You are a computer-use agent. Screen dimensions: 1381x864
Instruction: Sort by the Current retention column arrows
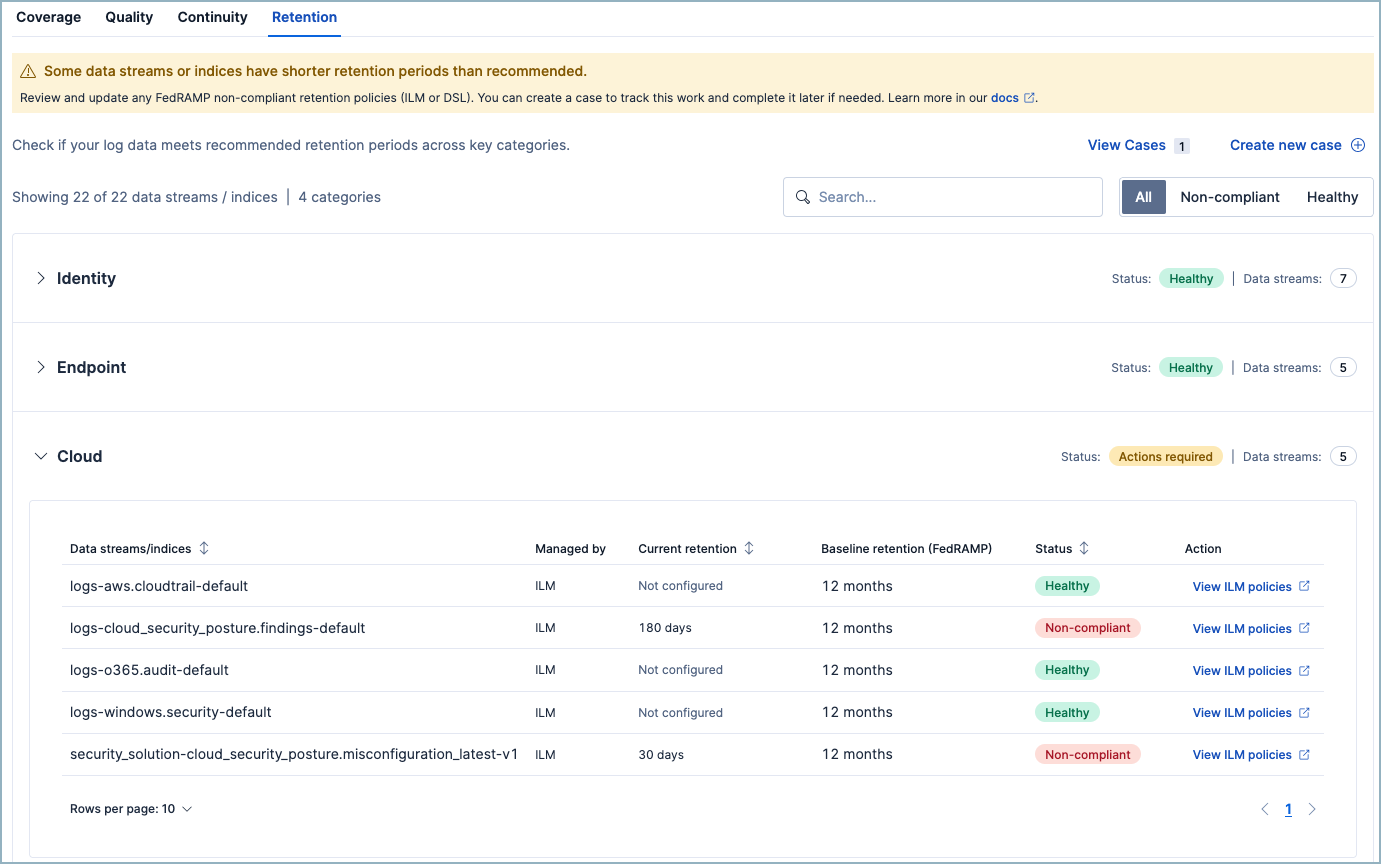(748, 548)
